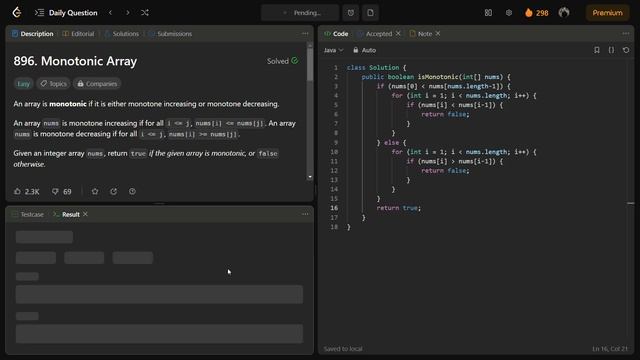Open the feedback help circle icon
The image size is (640, 360).
pos(132,191)
